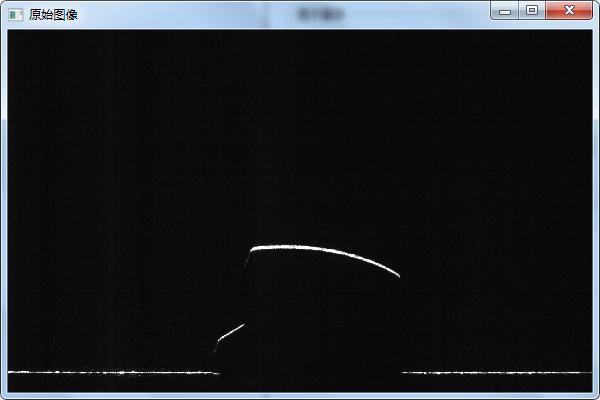The image size is (600, 400).
Task: Click the right horizontal white baseline
Action: (x=495, y=372)
